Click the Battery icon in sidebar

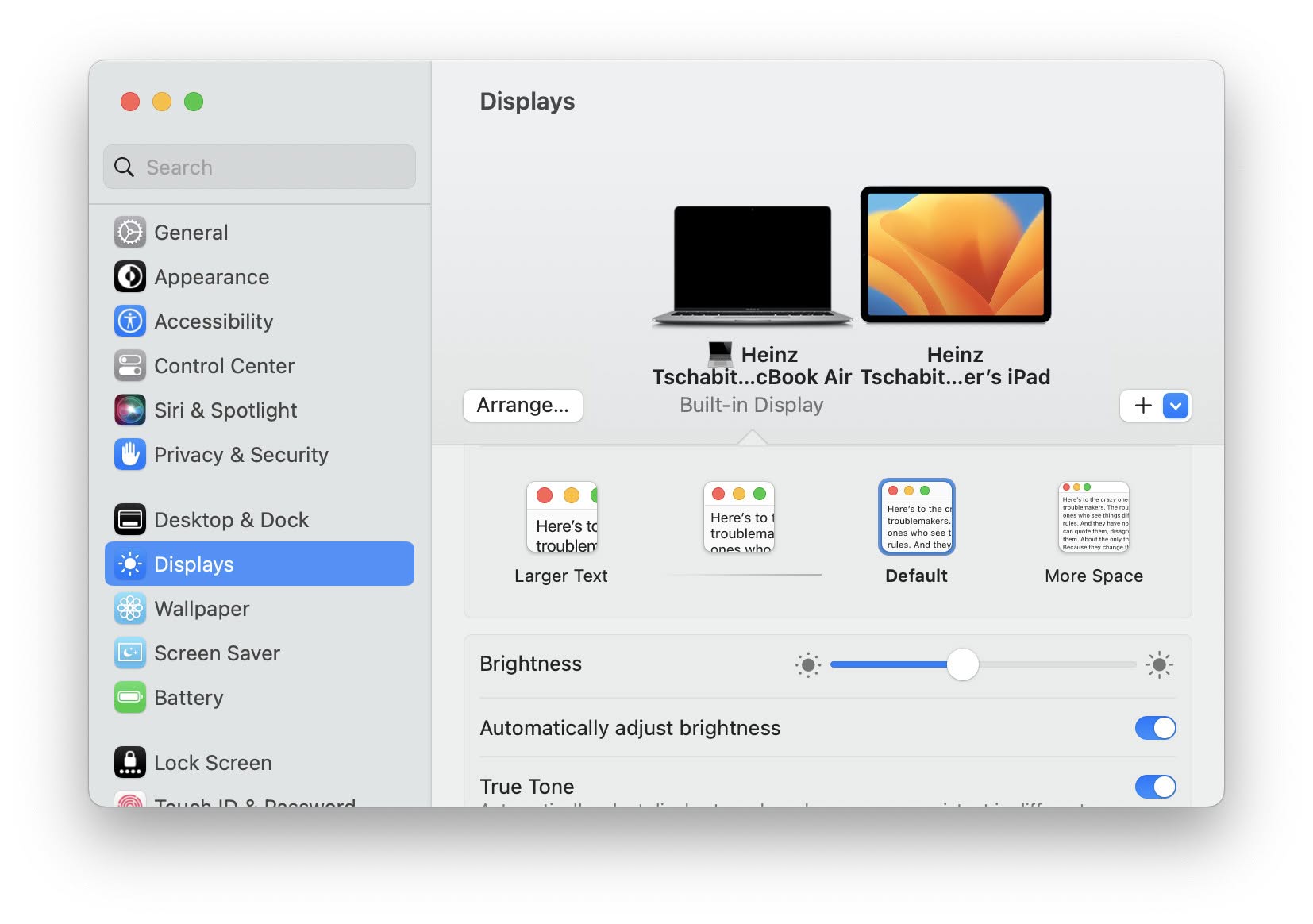(x=130, y=698)
